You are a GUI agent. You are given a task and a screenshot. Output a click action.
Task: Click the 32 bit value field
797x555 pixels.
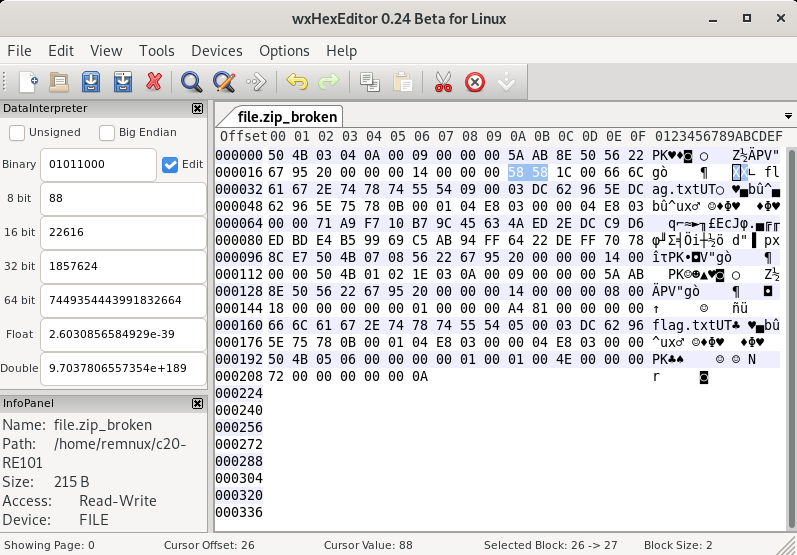[x=123, y=266]
